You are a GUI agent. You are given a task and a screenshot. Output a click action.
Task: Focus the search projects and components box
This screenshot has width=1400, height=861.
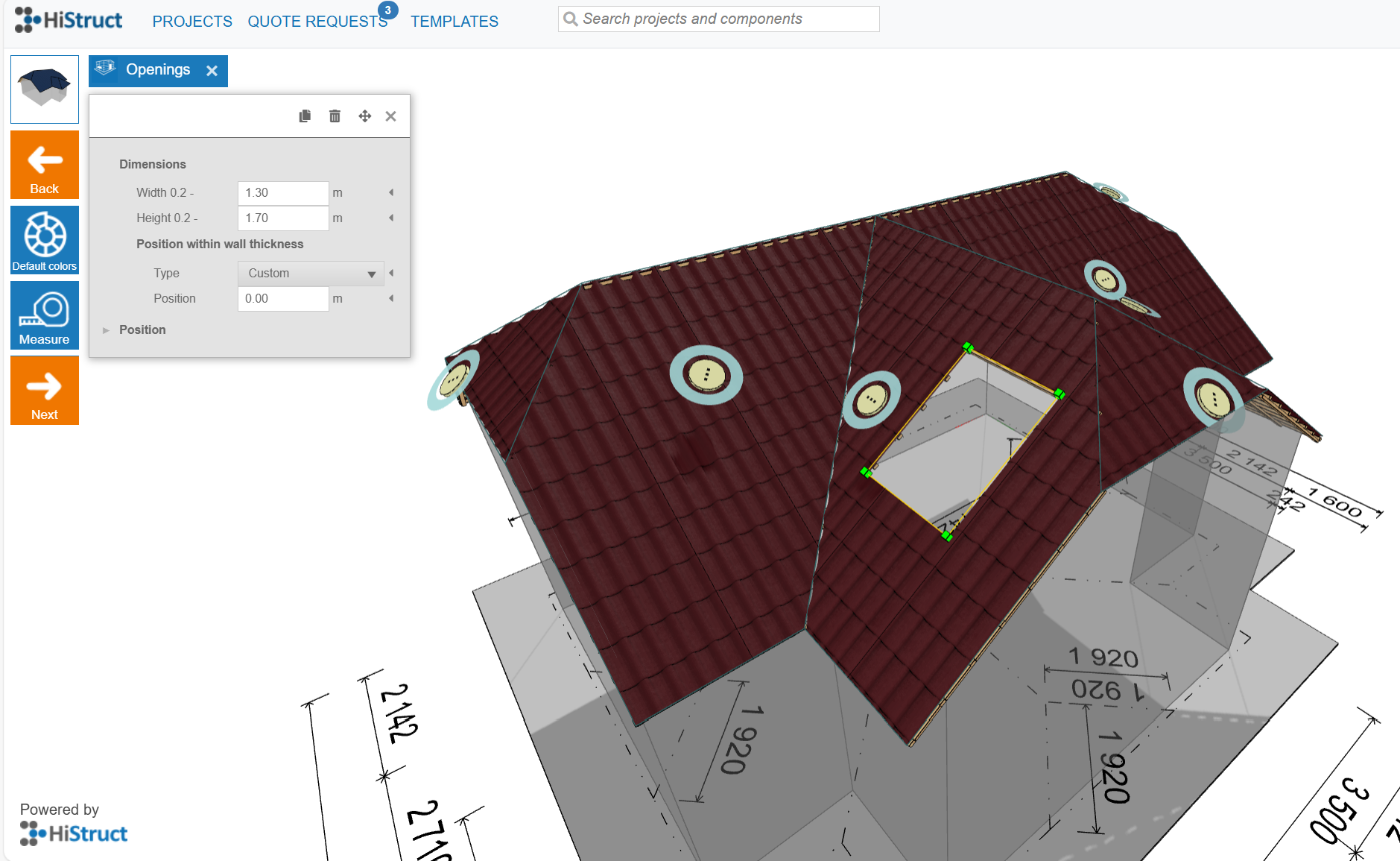coord(718,19)
